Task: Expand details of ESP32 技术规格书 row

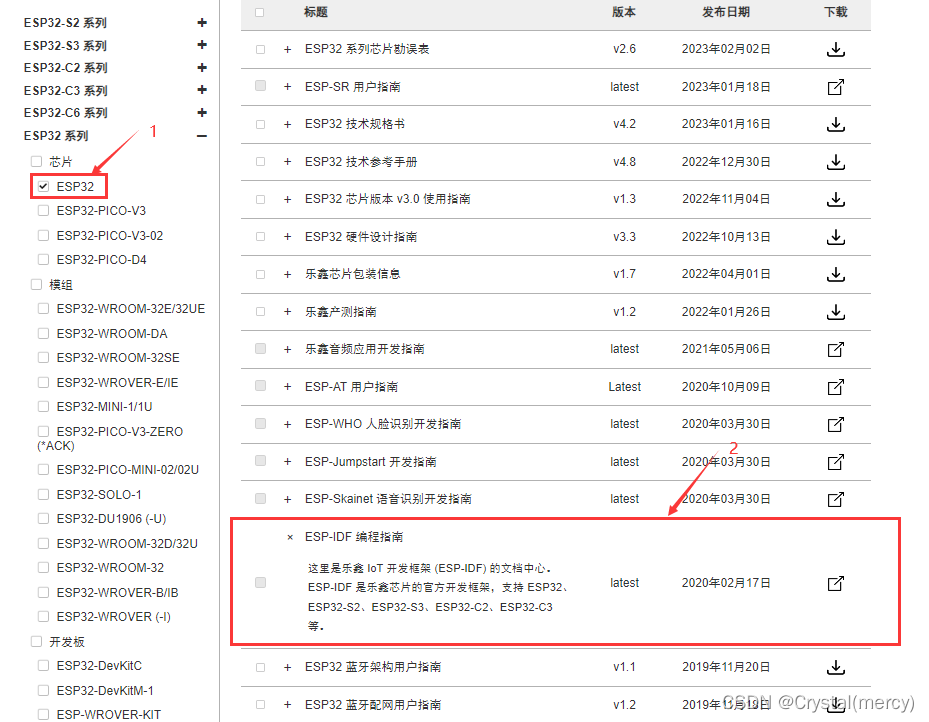Action: (x=287, y=124)
